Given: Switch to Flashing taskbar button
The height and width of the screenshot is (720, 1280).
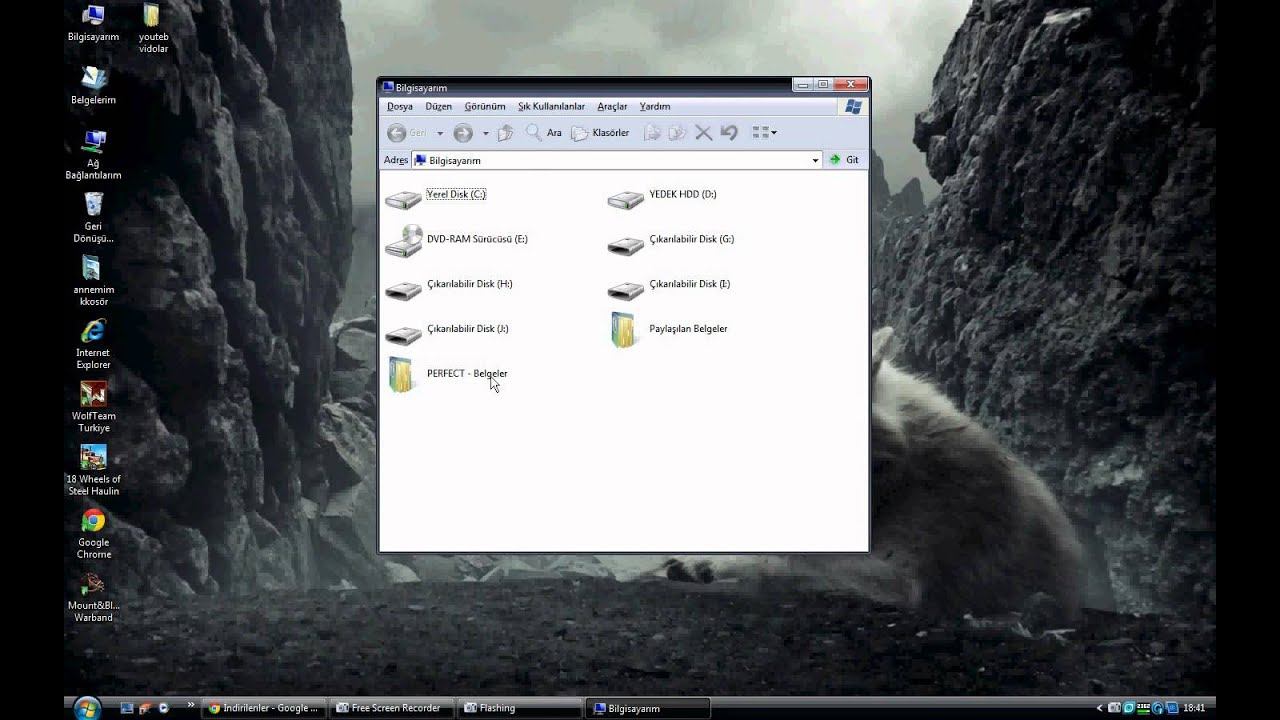Looking at the screenshot, I should [520, 708].
